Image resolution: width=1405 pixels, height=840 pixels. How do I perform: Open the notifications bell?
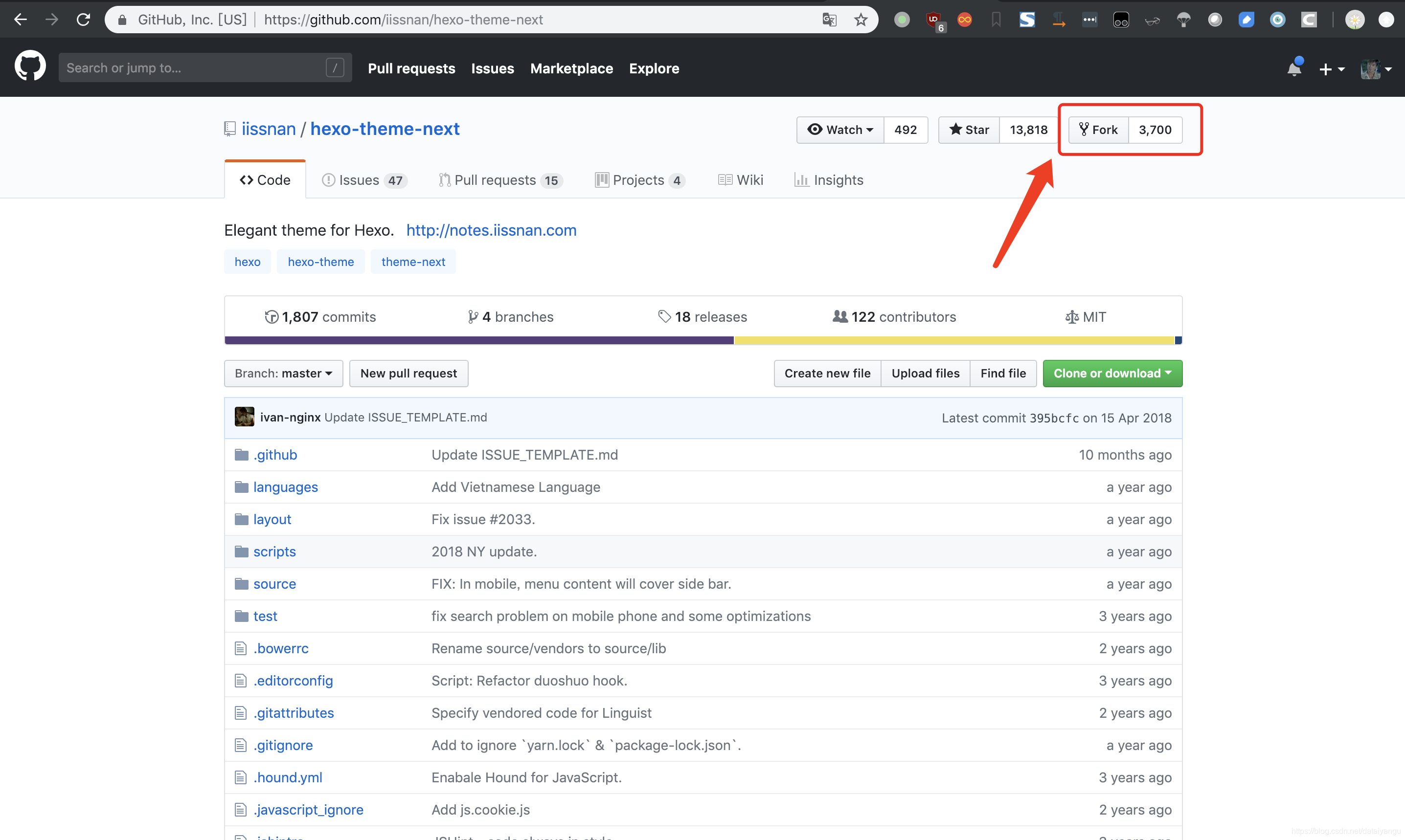(x=1294, y=68)
